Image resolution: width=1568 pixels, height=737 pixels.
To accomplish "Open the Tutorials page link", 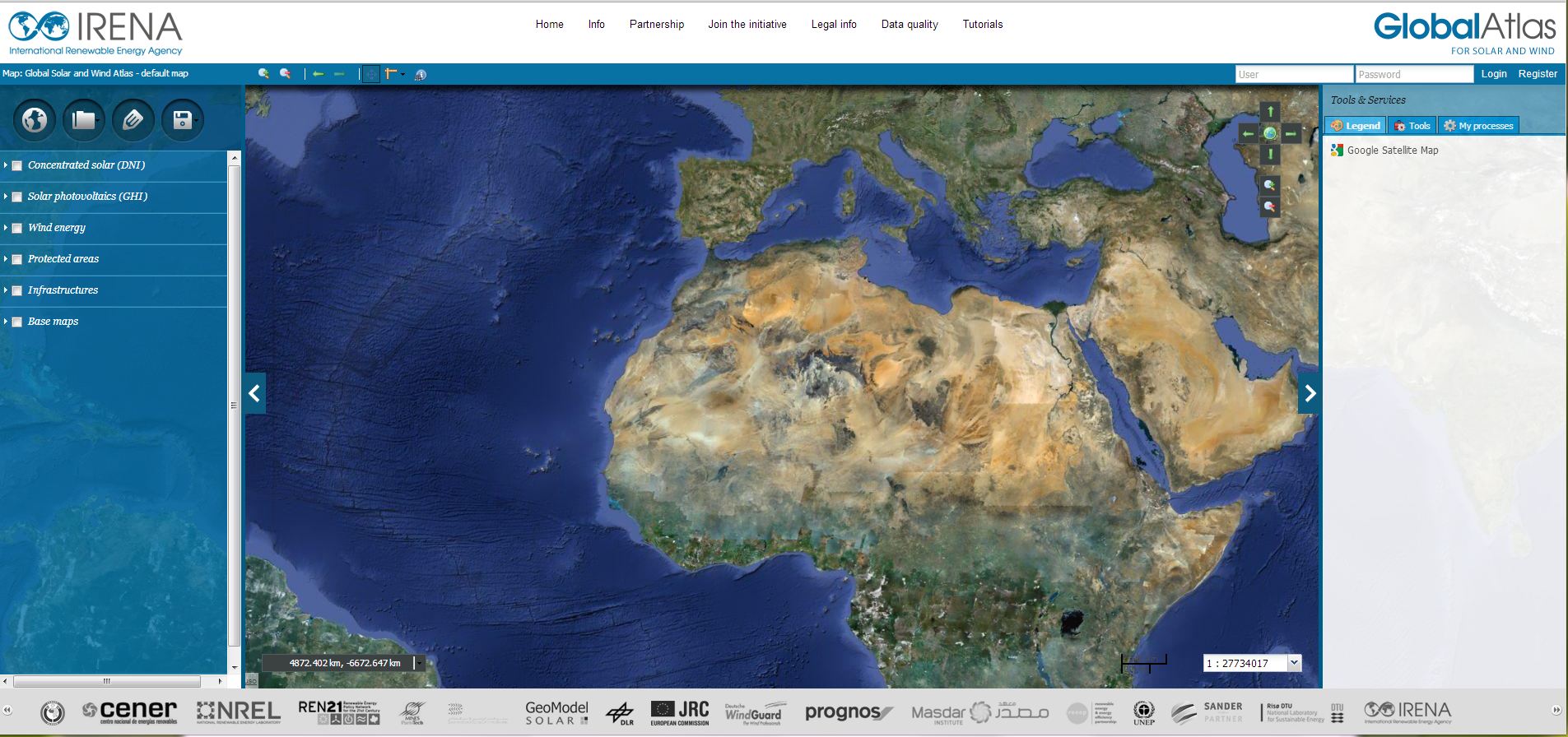I will point(982,25).
